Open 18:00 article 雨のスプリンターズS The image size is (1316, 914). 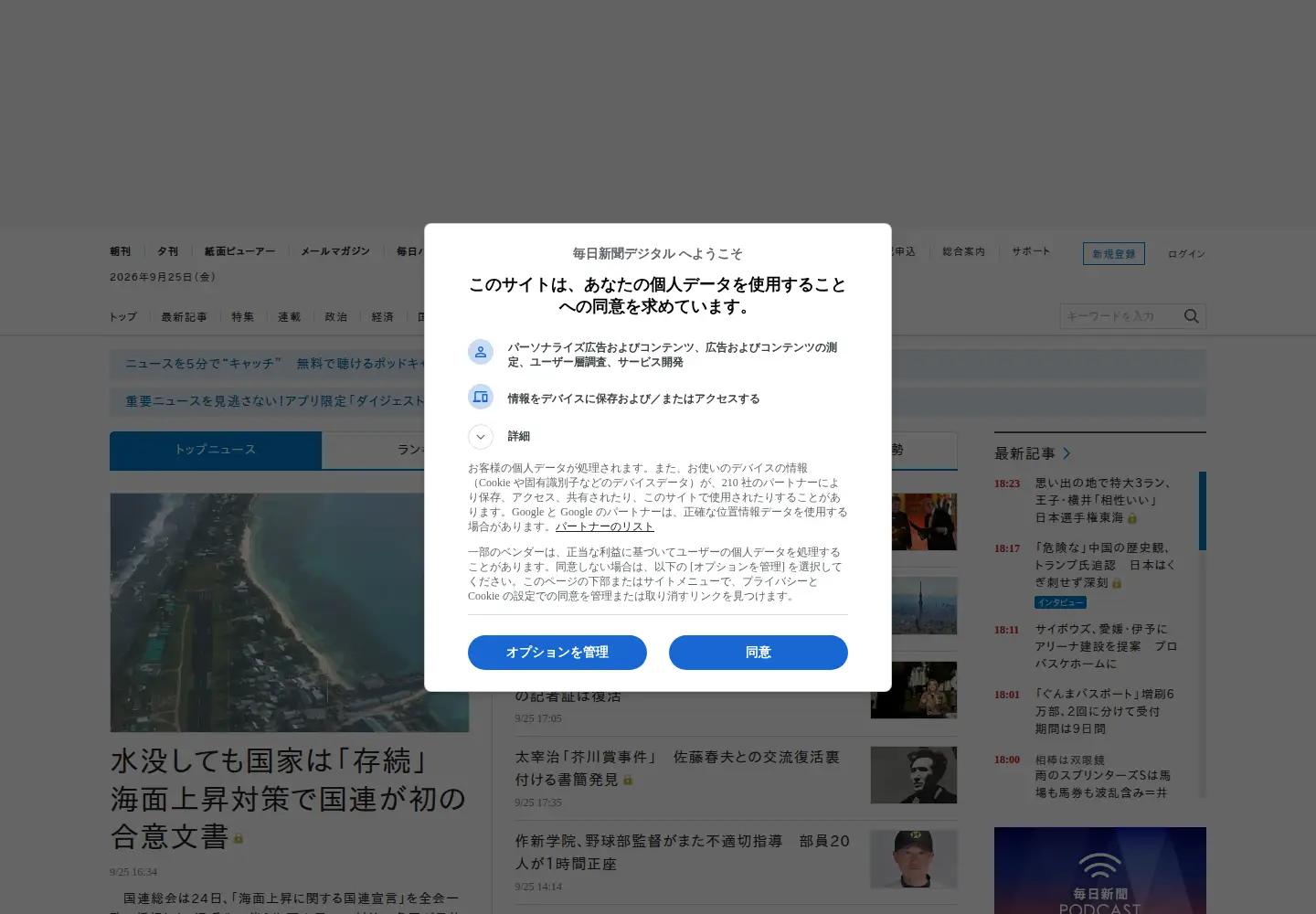1102,783
